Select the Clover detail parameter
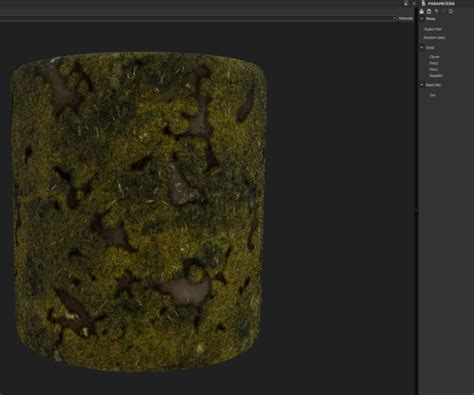474x395 pixels. [434, 57]
